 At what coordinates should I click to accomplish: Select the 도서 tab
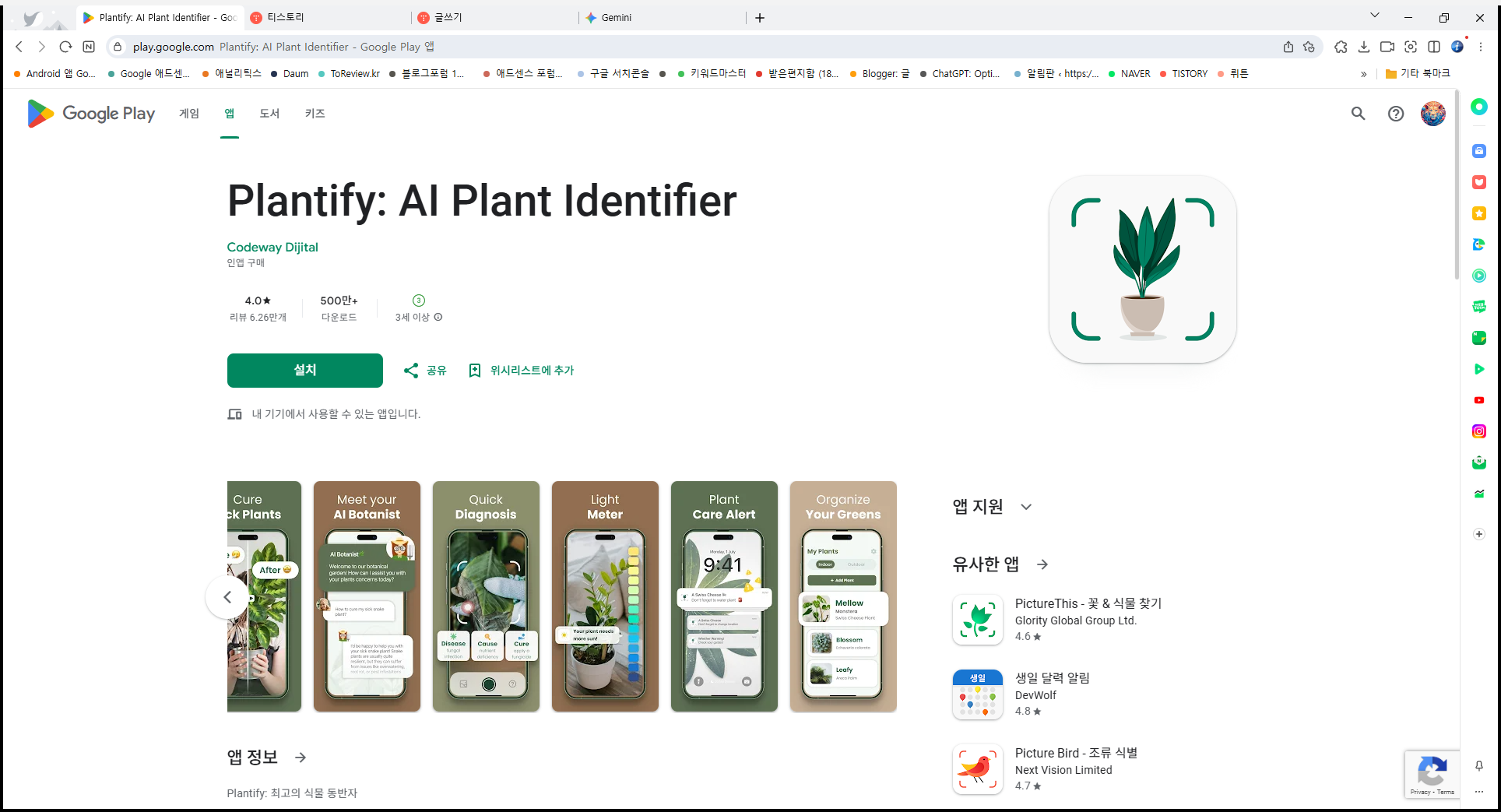pos(269,114)
